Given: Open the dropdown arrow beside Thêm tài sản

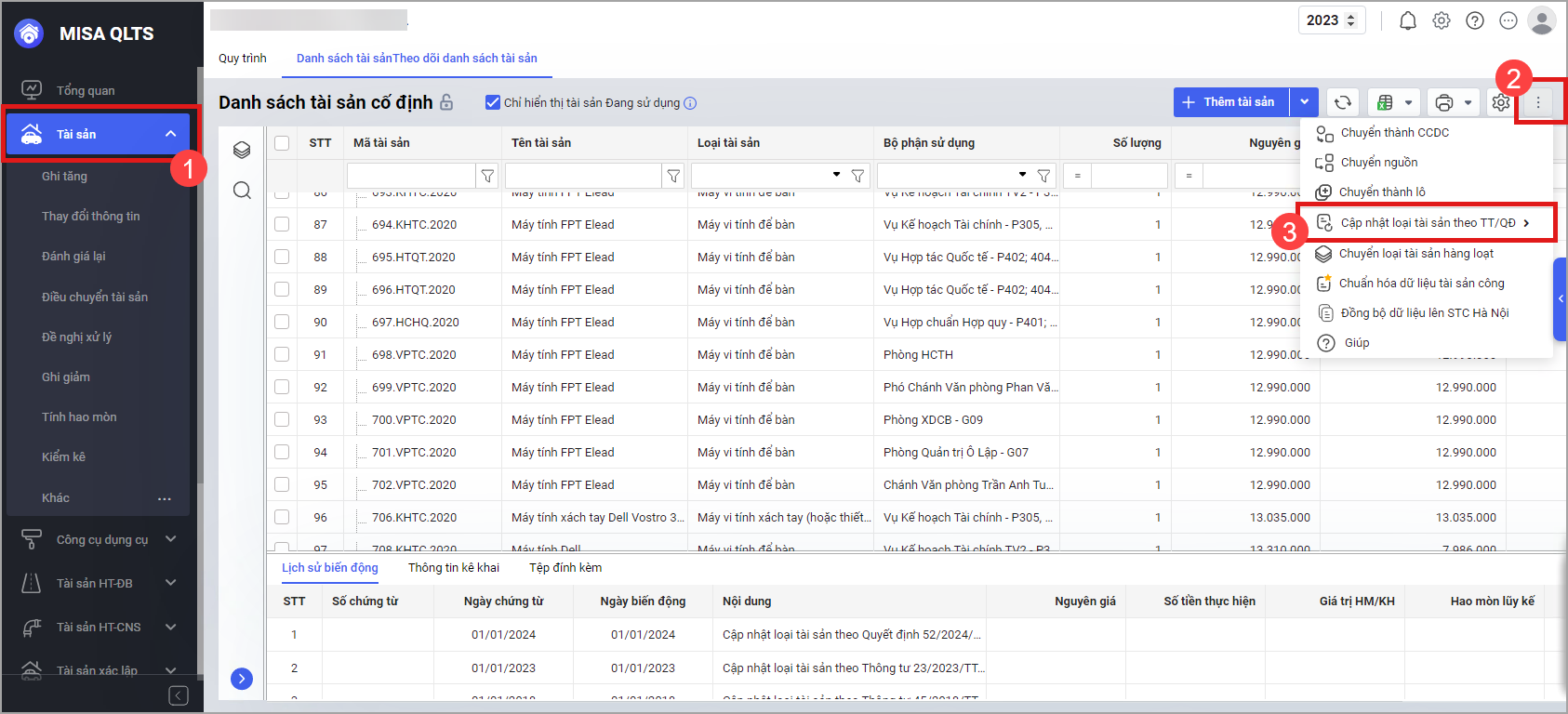Looking at the screenshot, I should point(1304,102).
